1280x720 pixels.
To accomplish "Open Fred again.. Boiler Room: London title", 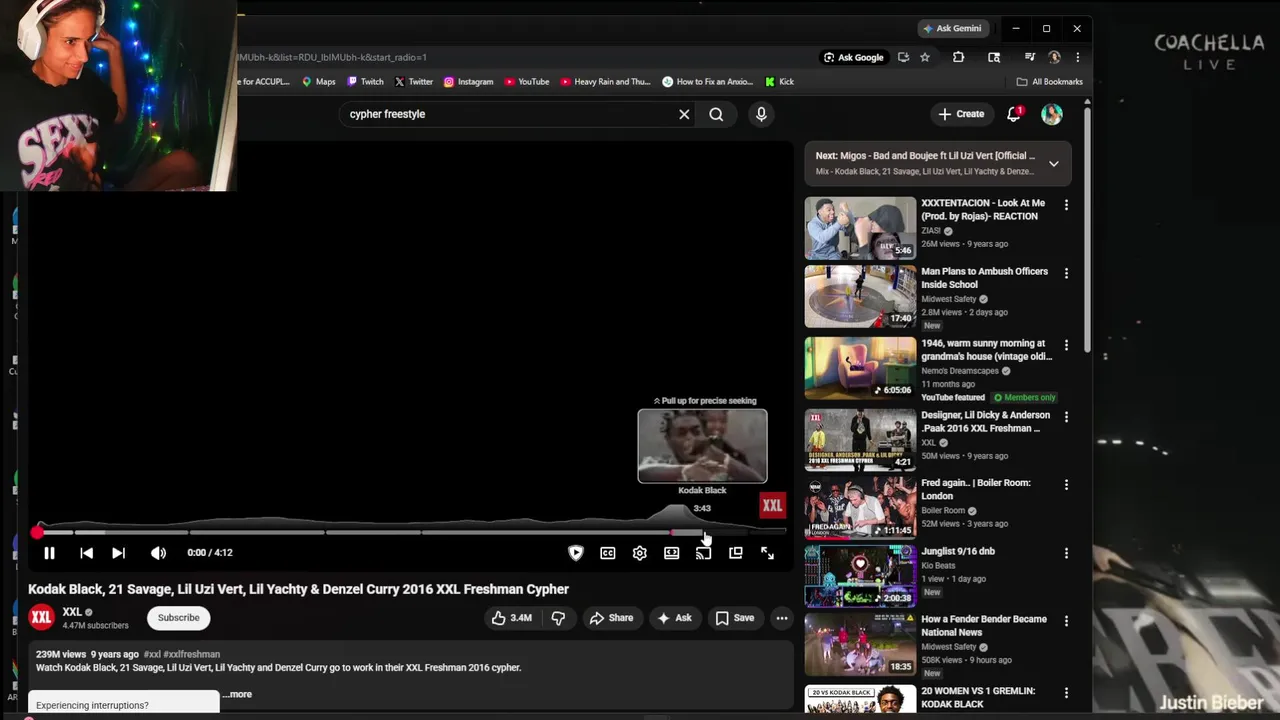I will (976, 489).
